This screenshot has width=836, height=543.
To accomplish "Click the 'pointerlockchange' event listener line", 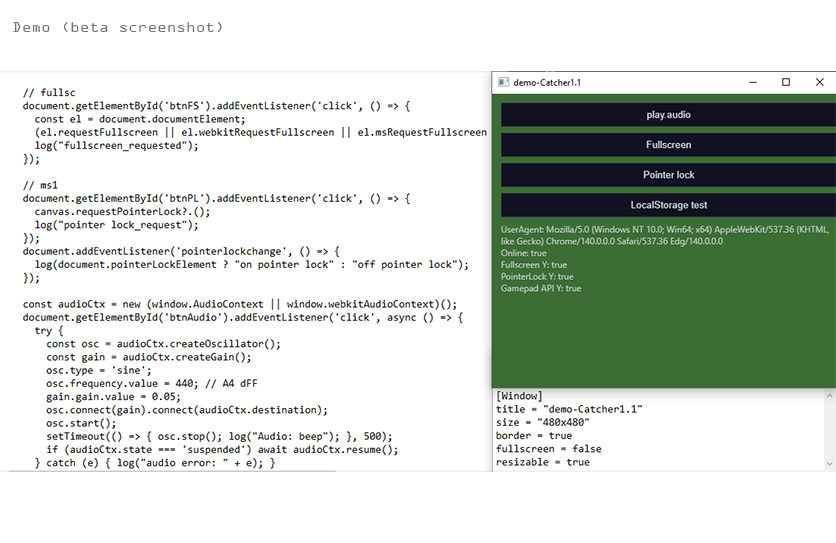I will (x=181, y=251).
